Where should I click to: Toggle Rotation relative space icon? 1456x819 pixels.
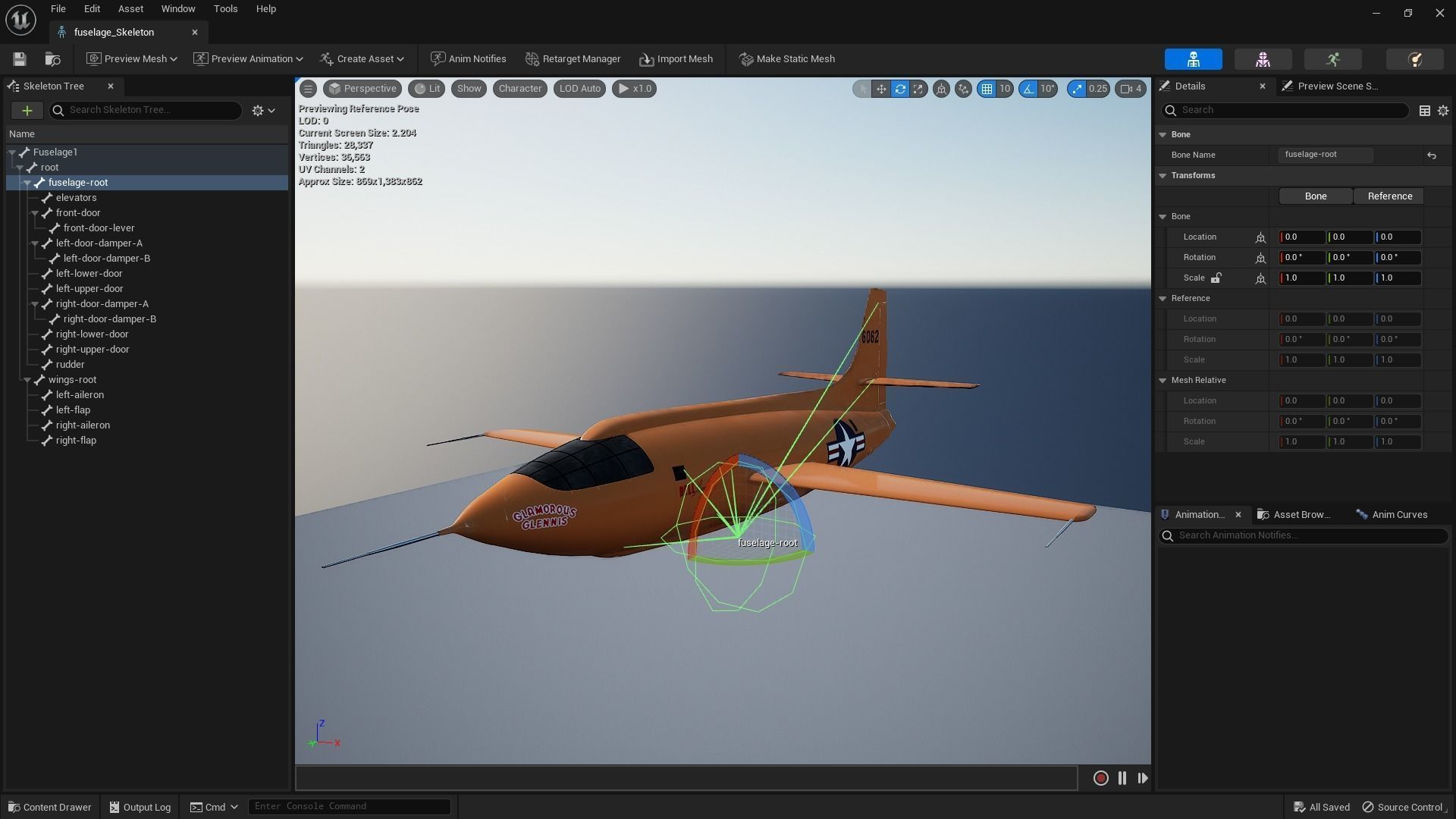click(x=1260, y=258)
